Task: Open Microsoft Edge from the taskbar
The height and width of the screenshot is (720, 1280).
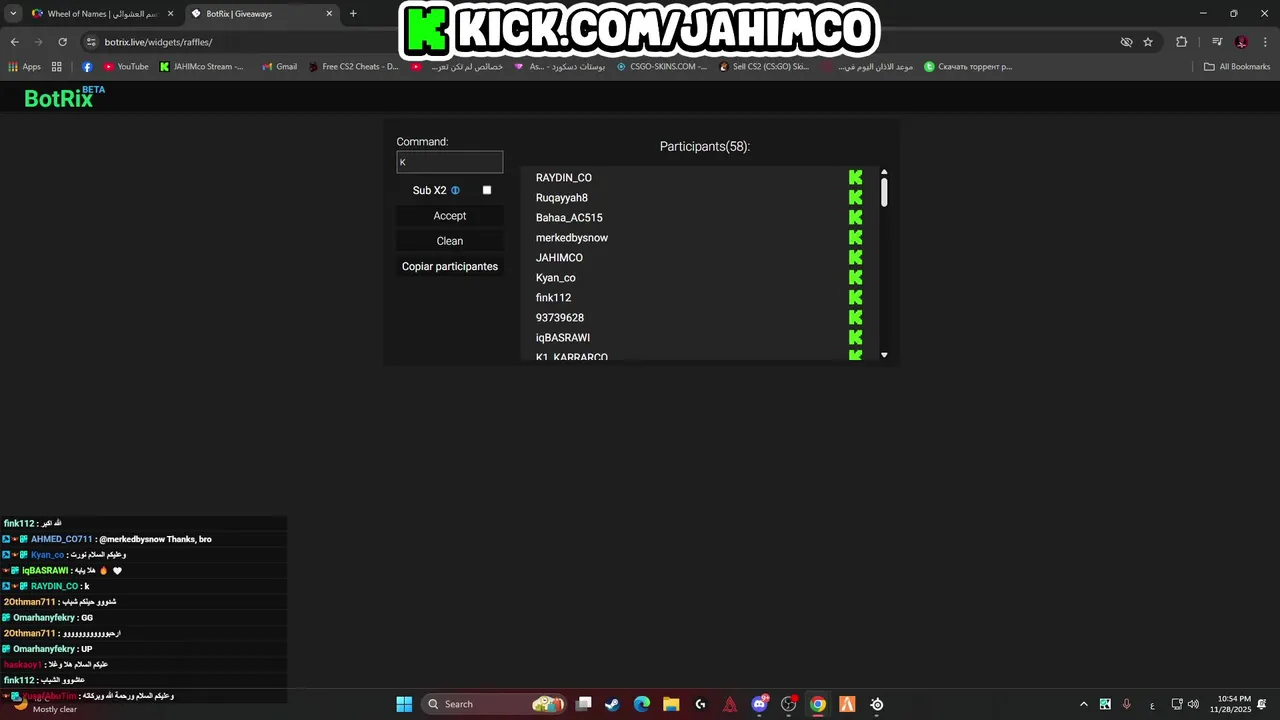Action: point(642,704)
